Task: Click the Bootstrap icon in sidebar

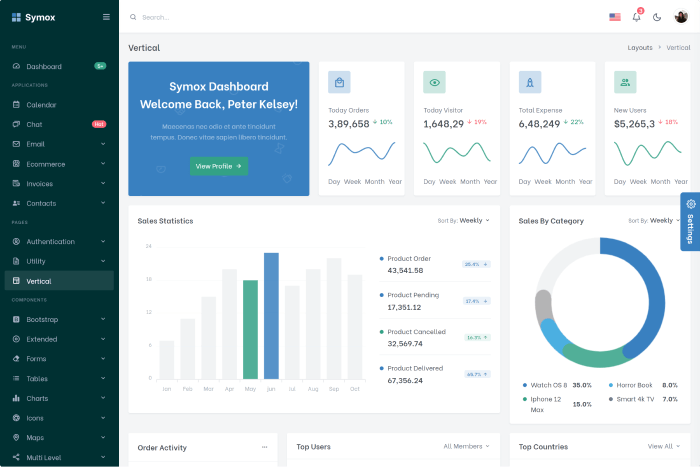Action: pyautogui.click(x=16, y=319)
